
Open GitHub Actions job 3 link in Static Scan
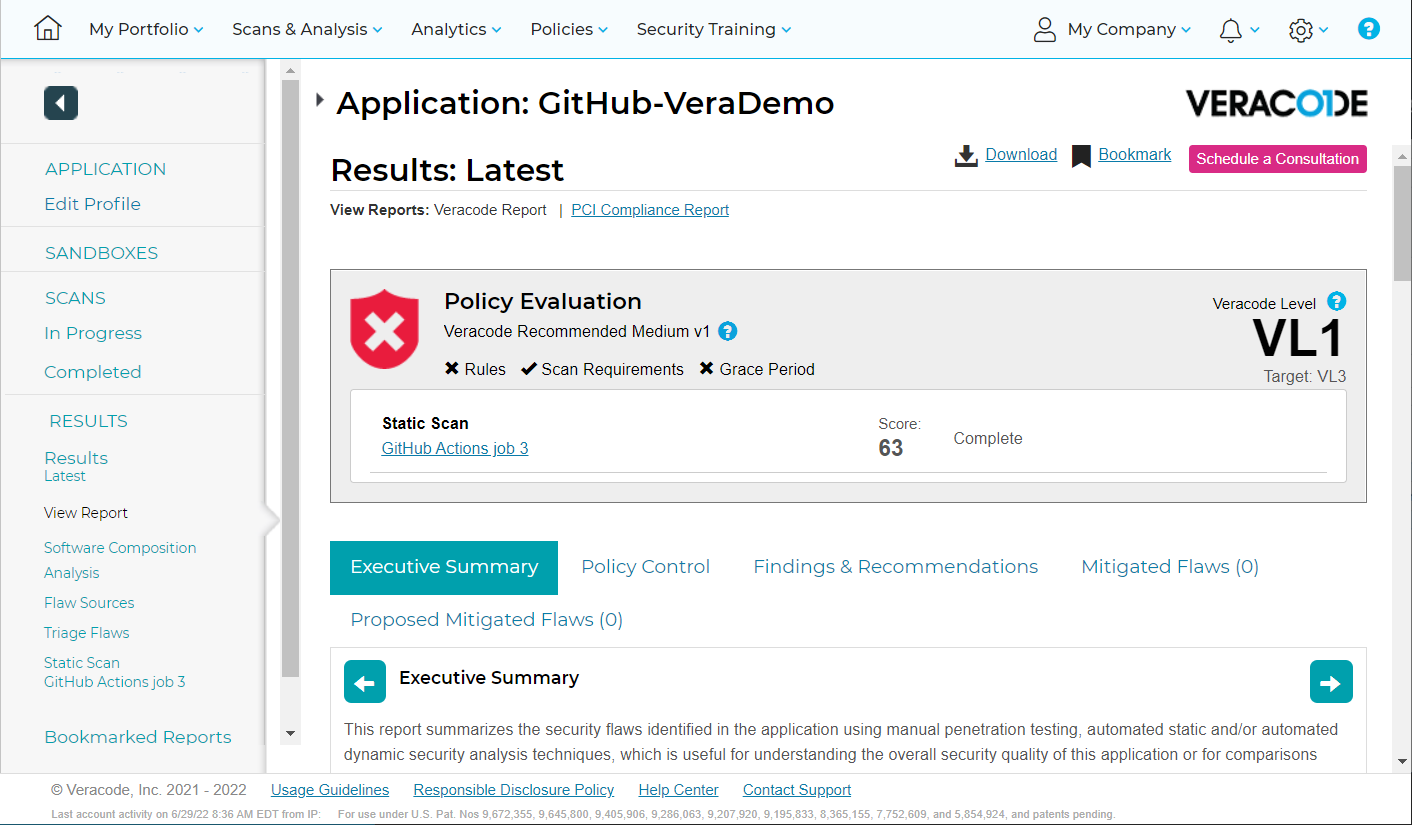455,448
